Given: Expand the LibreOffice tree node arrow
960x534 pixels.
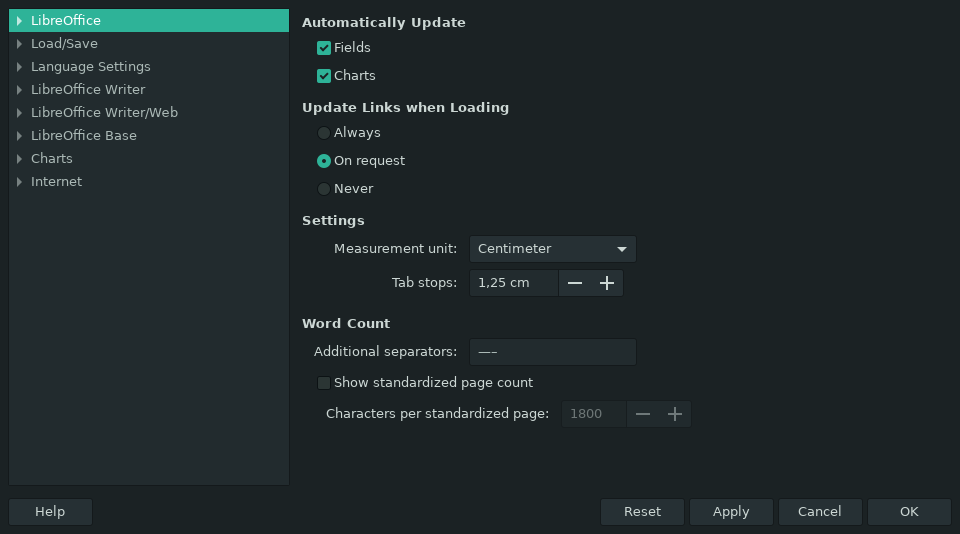Looking at the screenshot, I should [x=19, y=21].
